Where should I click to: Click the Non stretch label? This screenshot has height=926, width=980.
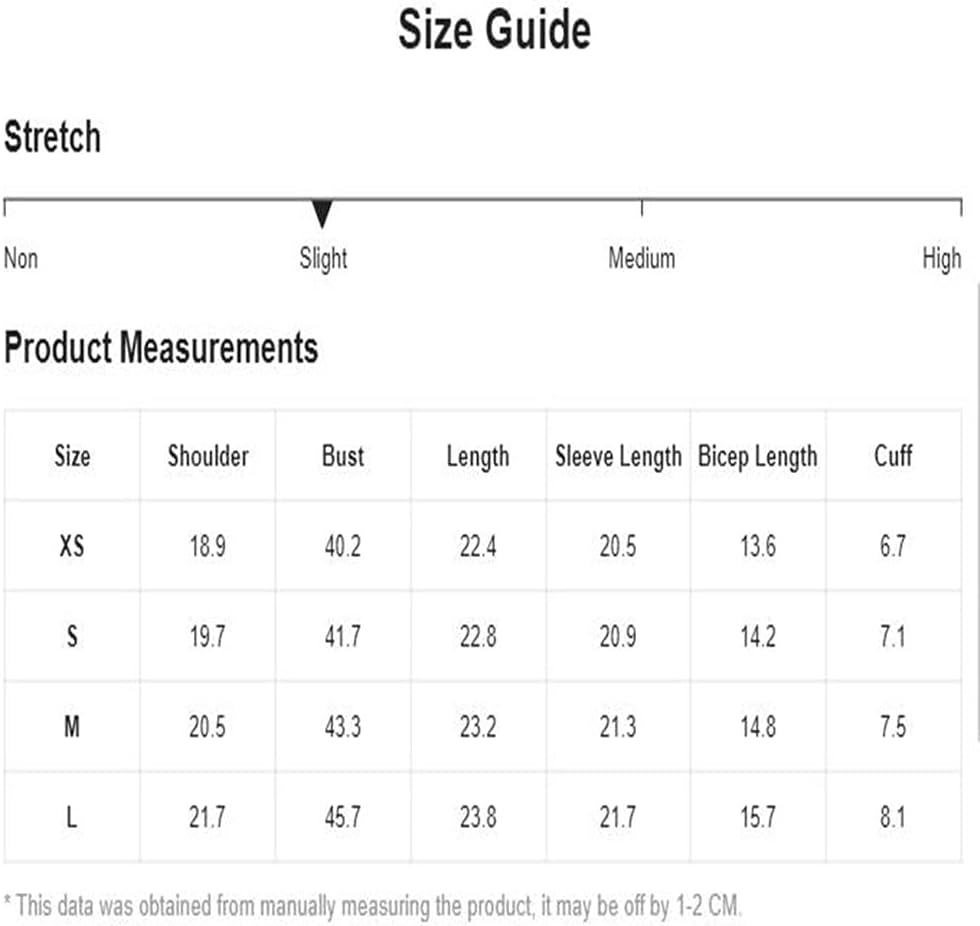(x=21, y=257)
